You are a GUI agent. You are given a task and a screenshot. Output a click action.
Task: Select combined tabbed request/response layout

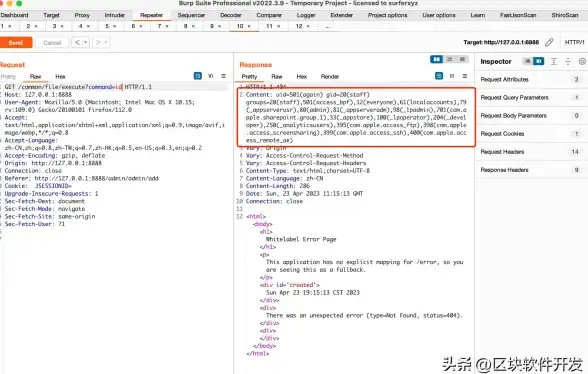pyautogui.click(x=462, y=59)
